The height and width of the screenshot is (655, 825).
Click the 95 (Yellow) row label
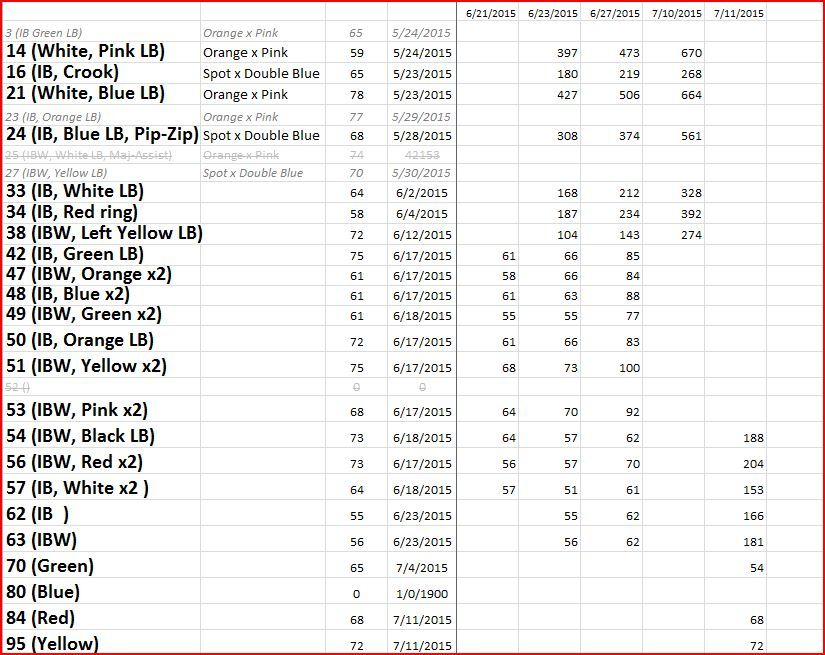tap(52, 644)
